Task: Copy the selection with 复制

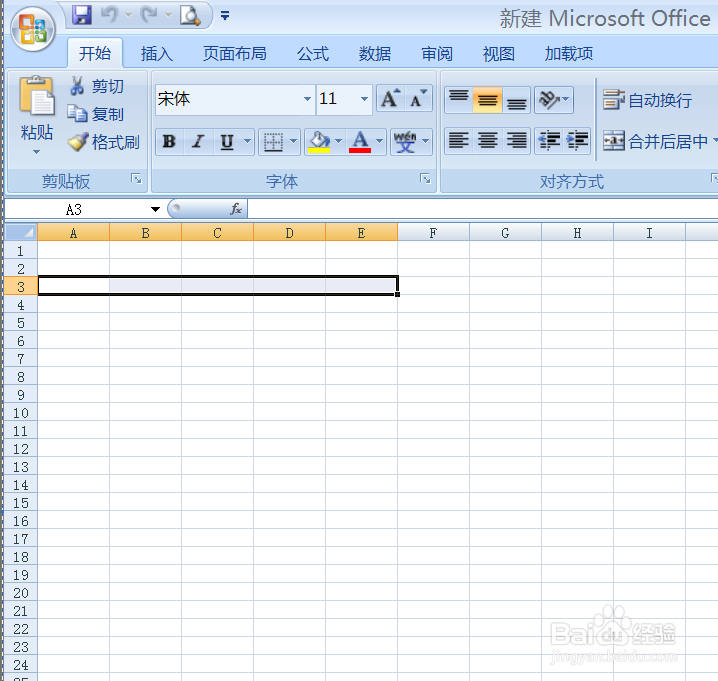Action: (x=96, y=114)
